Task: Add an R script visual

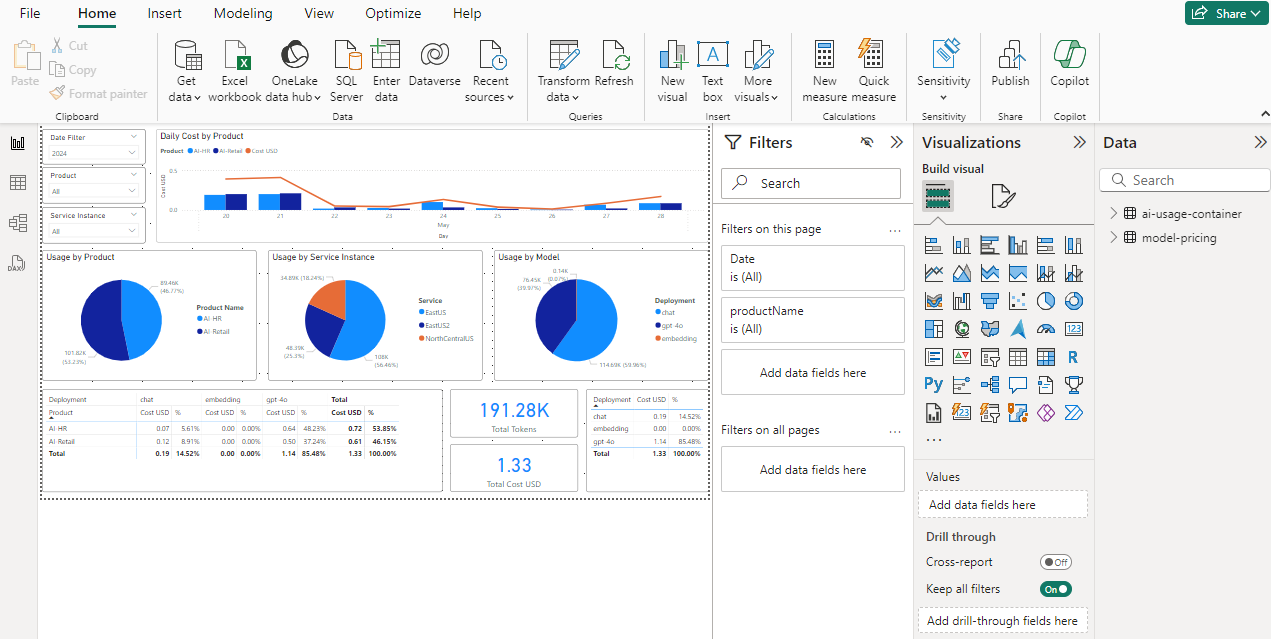Action: (x=1074, y=356)
